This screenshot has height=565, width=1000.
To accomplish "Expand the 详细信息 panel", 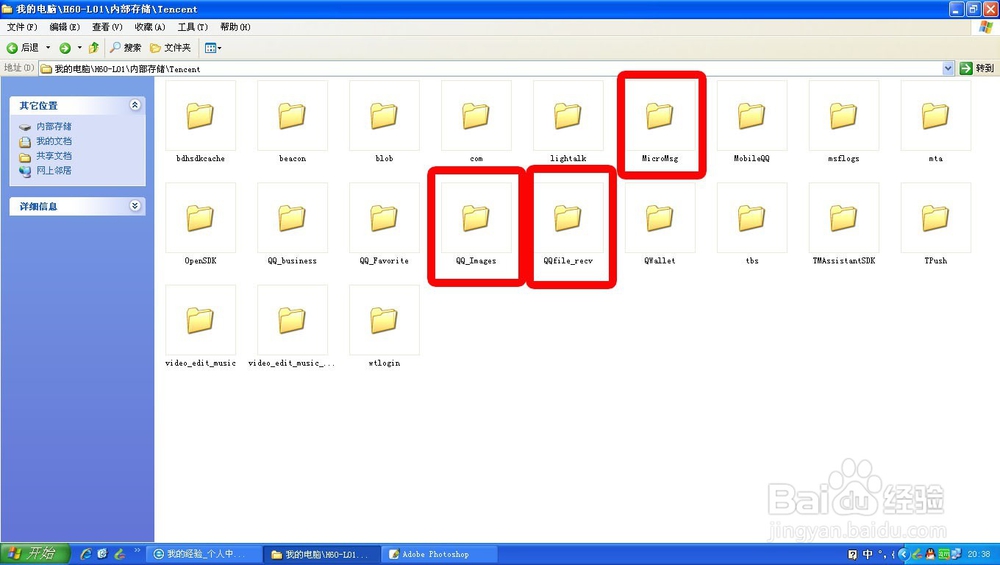I will [x=135, y=205].
